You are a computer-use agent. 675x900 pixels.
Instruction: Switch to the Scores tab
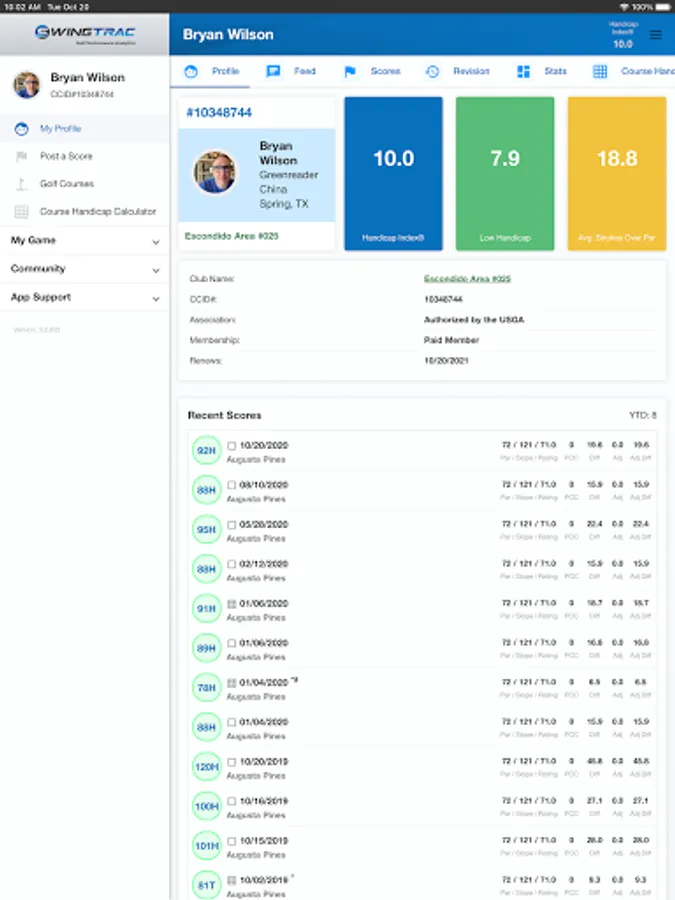pyautogui.click(x=371, y=72)
